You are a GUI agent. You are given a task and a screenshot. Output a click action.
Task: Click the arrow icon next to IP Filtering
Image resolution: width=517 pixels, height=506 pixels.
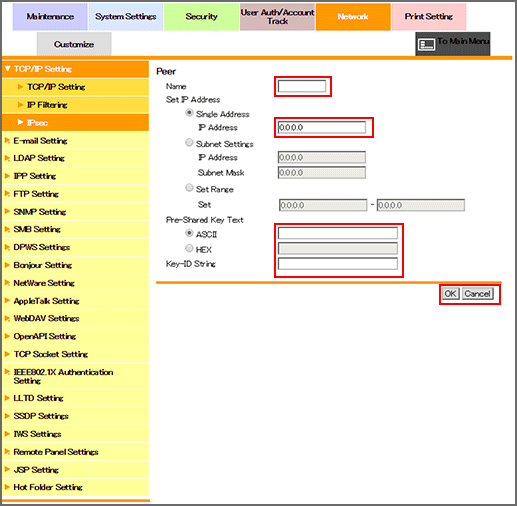20,105
